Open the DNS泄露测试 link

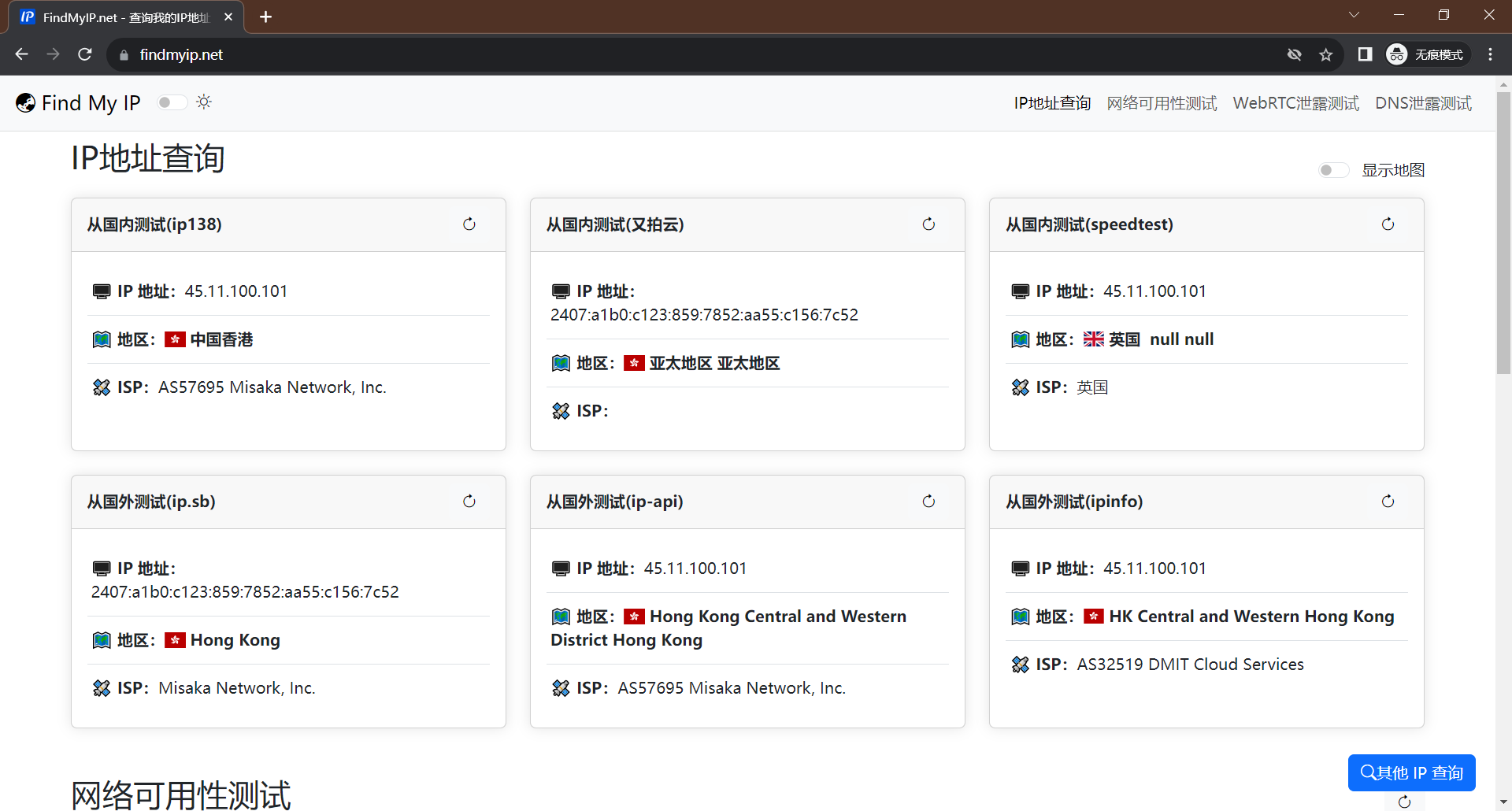[1423, 103]
